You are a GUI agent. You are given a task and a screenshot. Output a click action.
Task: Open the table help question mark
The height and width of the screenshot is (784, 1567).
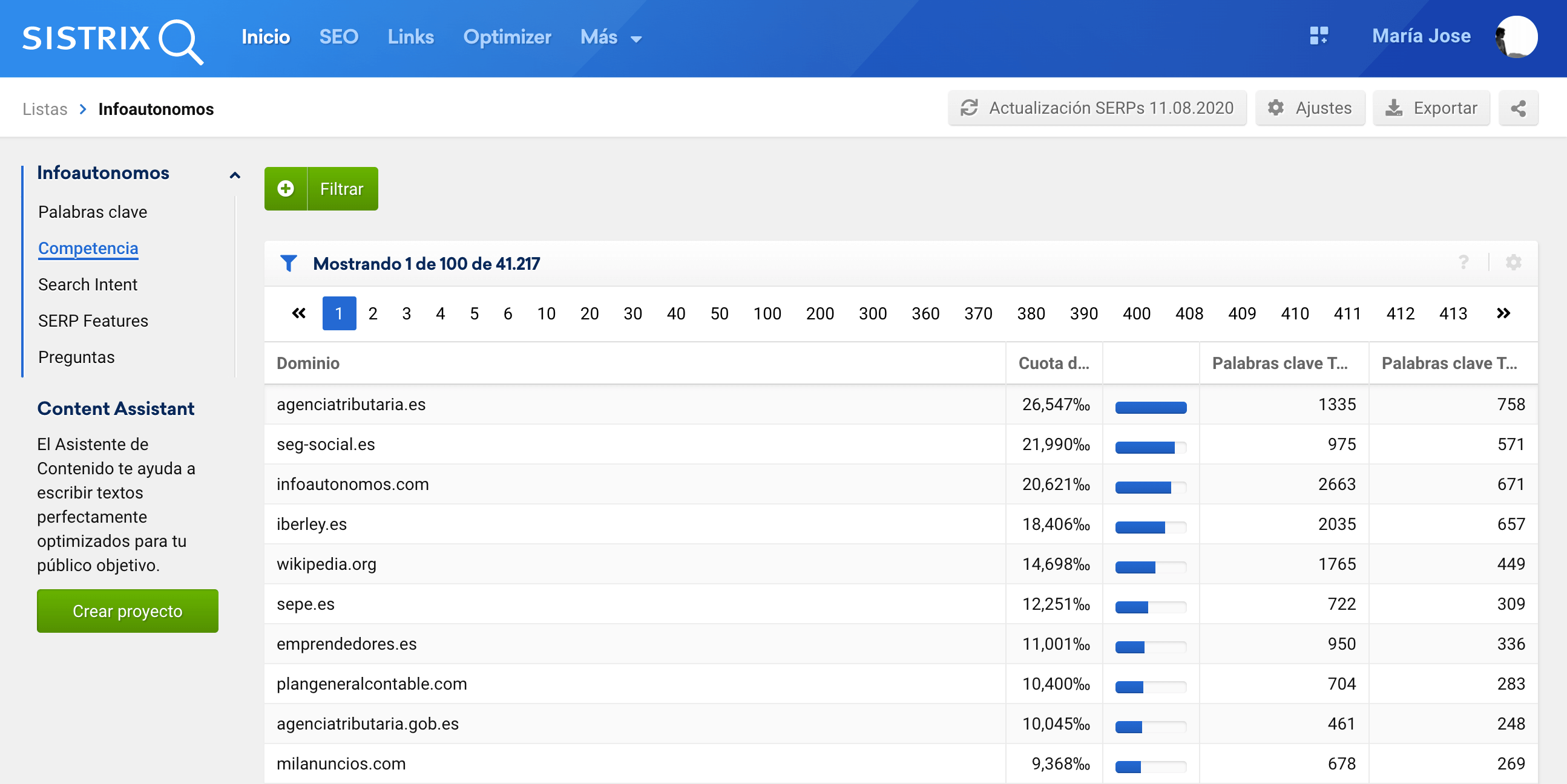tap(1463, 263)
